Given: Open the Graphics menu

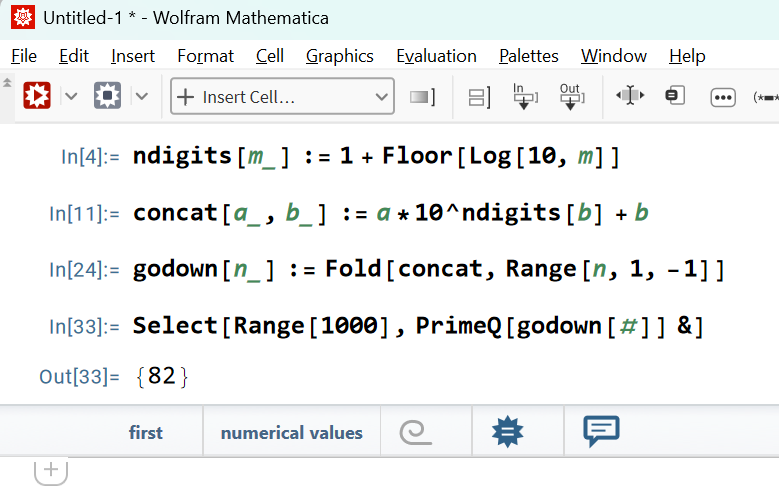Looking at the screenshot, I should coord(340,56).
